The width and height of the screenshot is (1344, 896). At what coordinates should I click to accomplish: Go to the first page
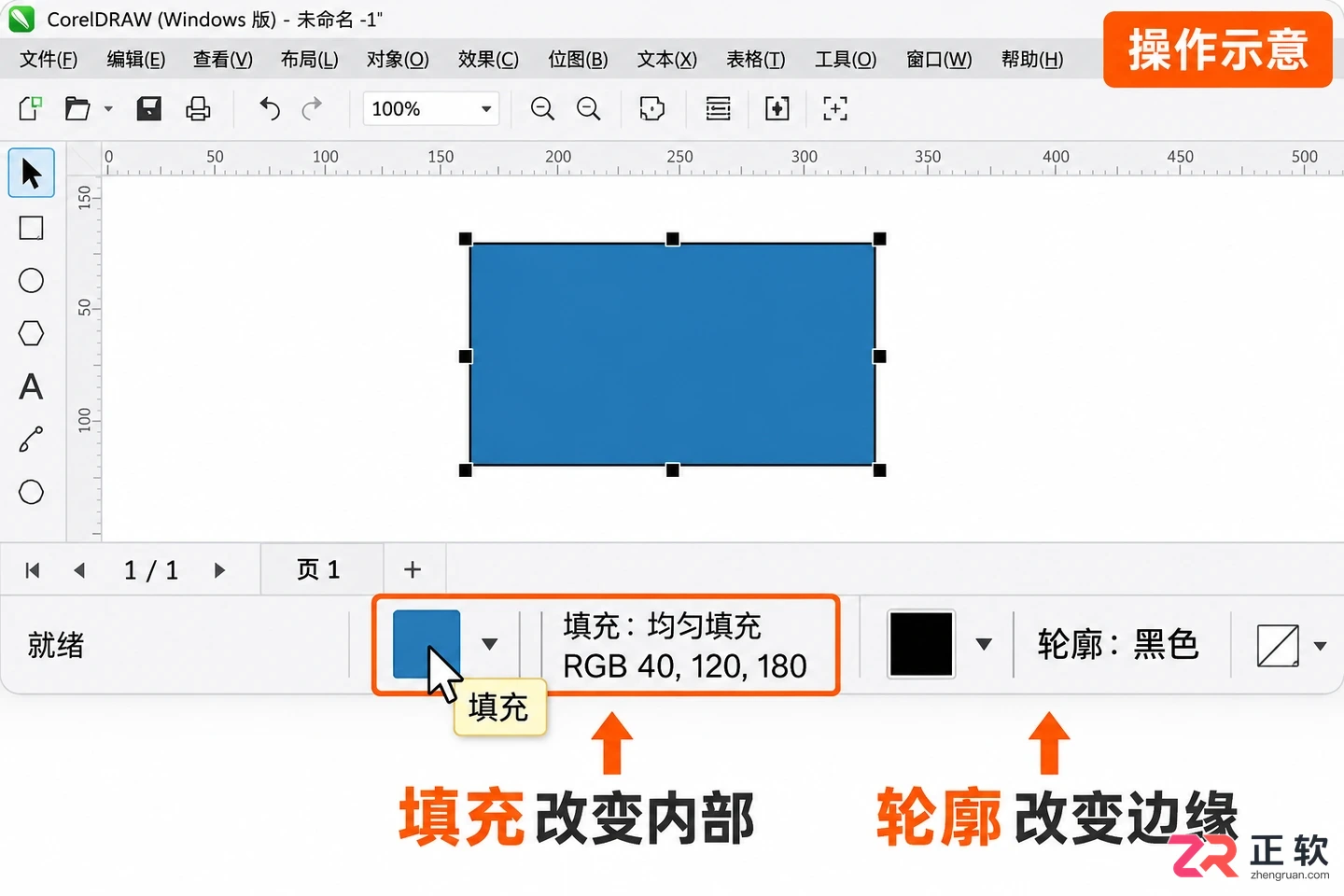pos(33,570)
